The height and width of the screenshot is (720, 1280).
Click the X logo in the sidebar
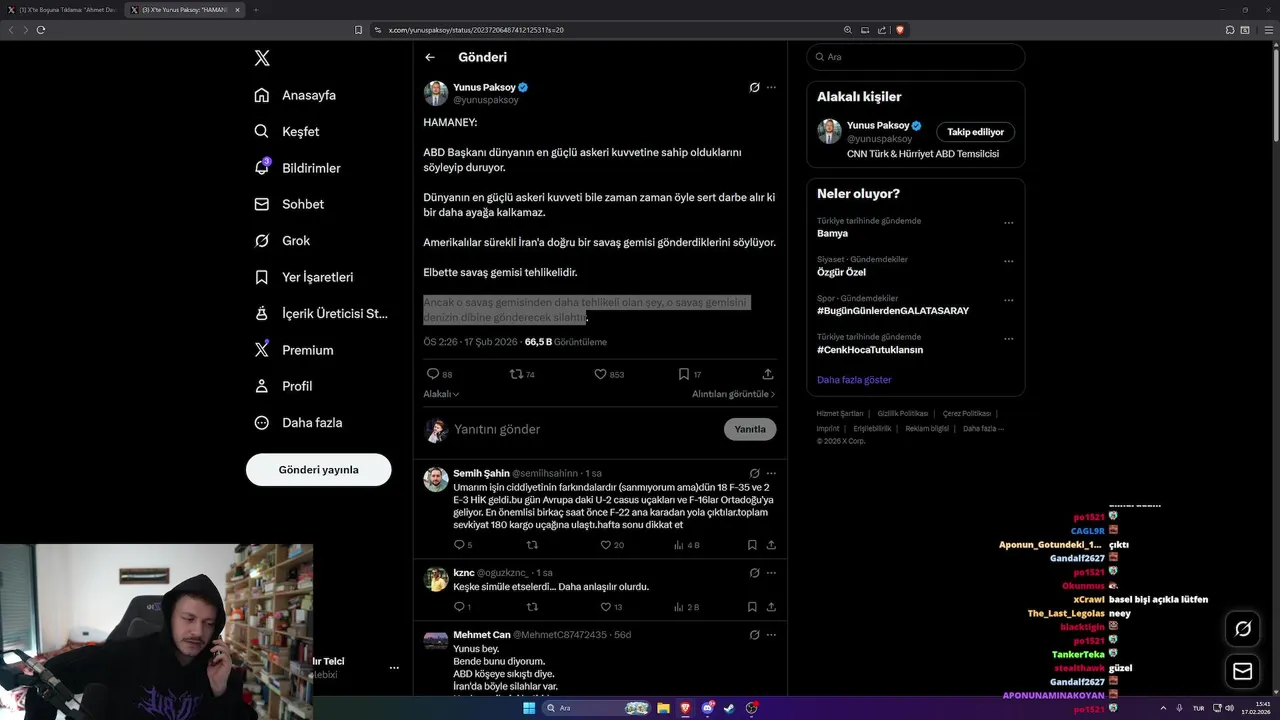coord(262,58)
